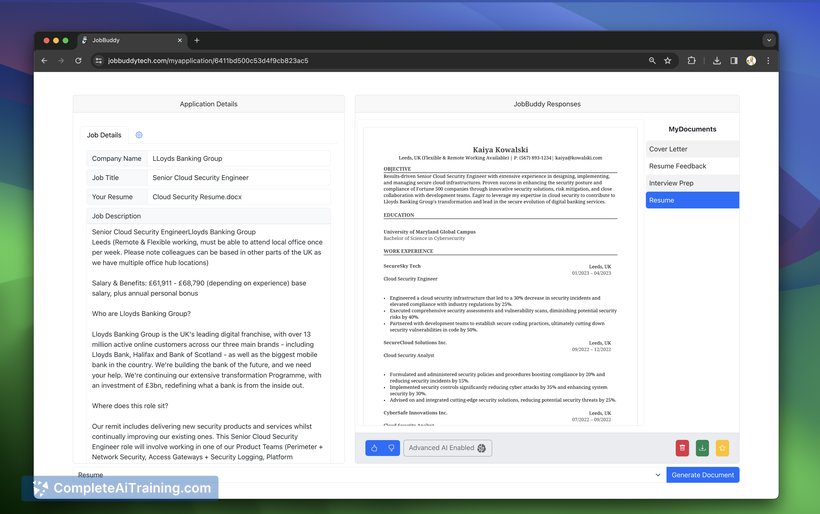This screenshot has width=820, height=514.
Task: Click the WORK EXPERIENCE heading in resume
Action: (408, 251)
